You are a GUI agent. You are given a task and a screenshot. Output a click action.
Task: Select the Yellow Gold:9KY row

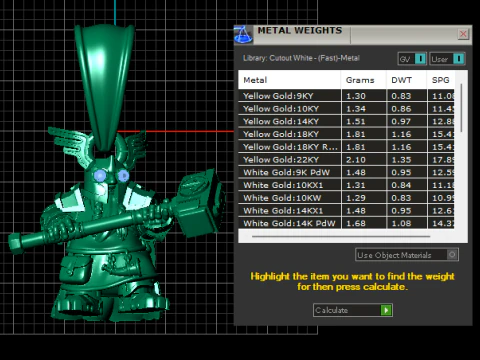pyautogui.click(x=346, y=96)
